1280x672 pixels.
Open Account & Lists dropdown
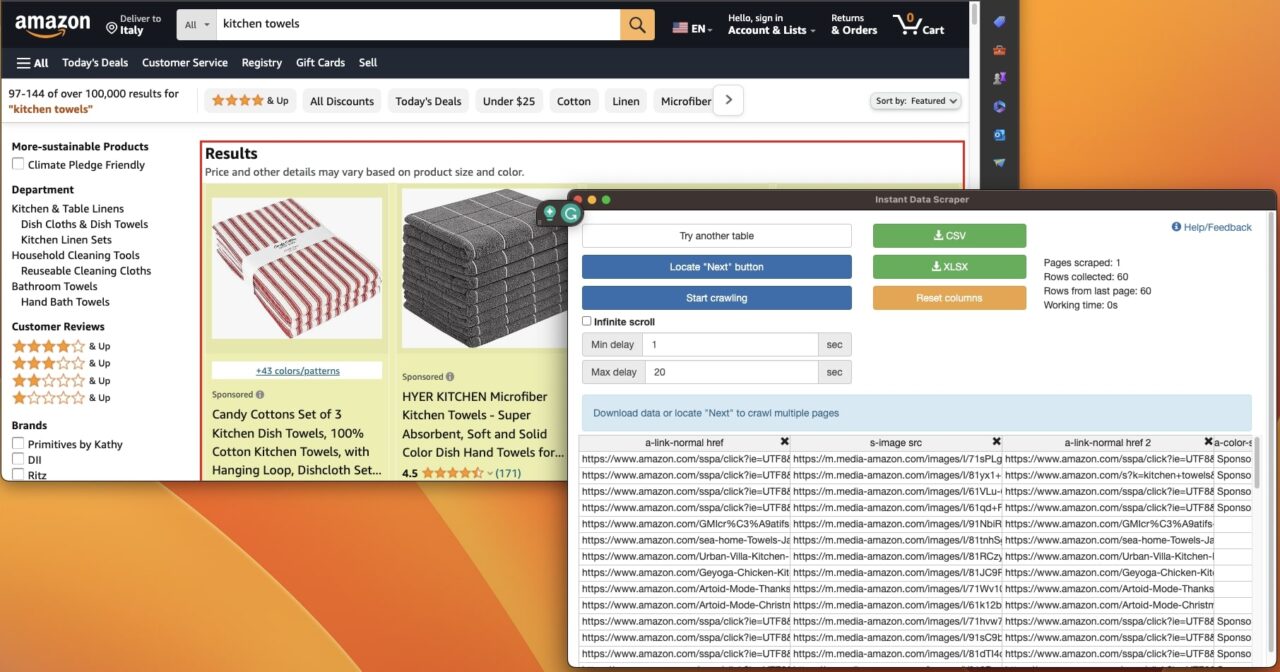[771, 25]
